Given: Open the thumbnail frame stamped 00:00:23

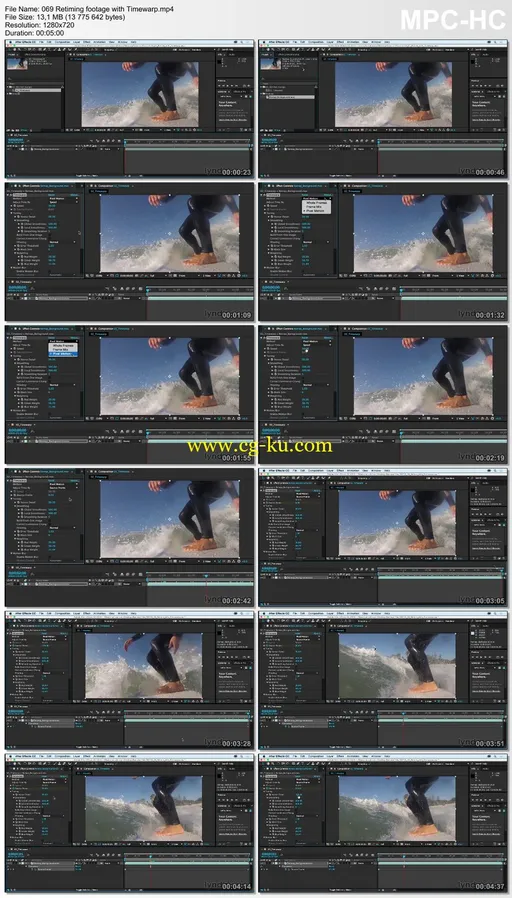Looking at the screenshot, I should pos(129,109).
